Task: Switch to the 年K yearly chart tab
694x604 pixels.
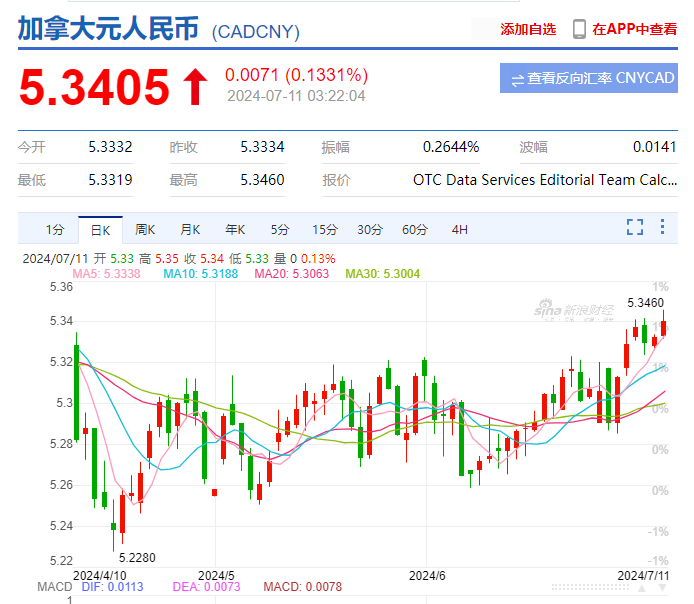Action: (x=235, y=230)
